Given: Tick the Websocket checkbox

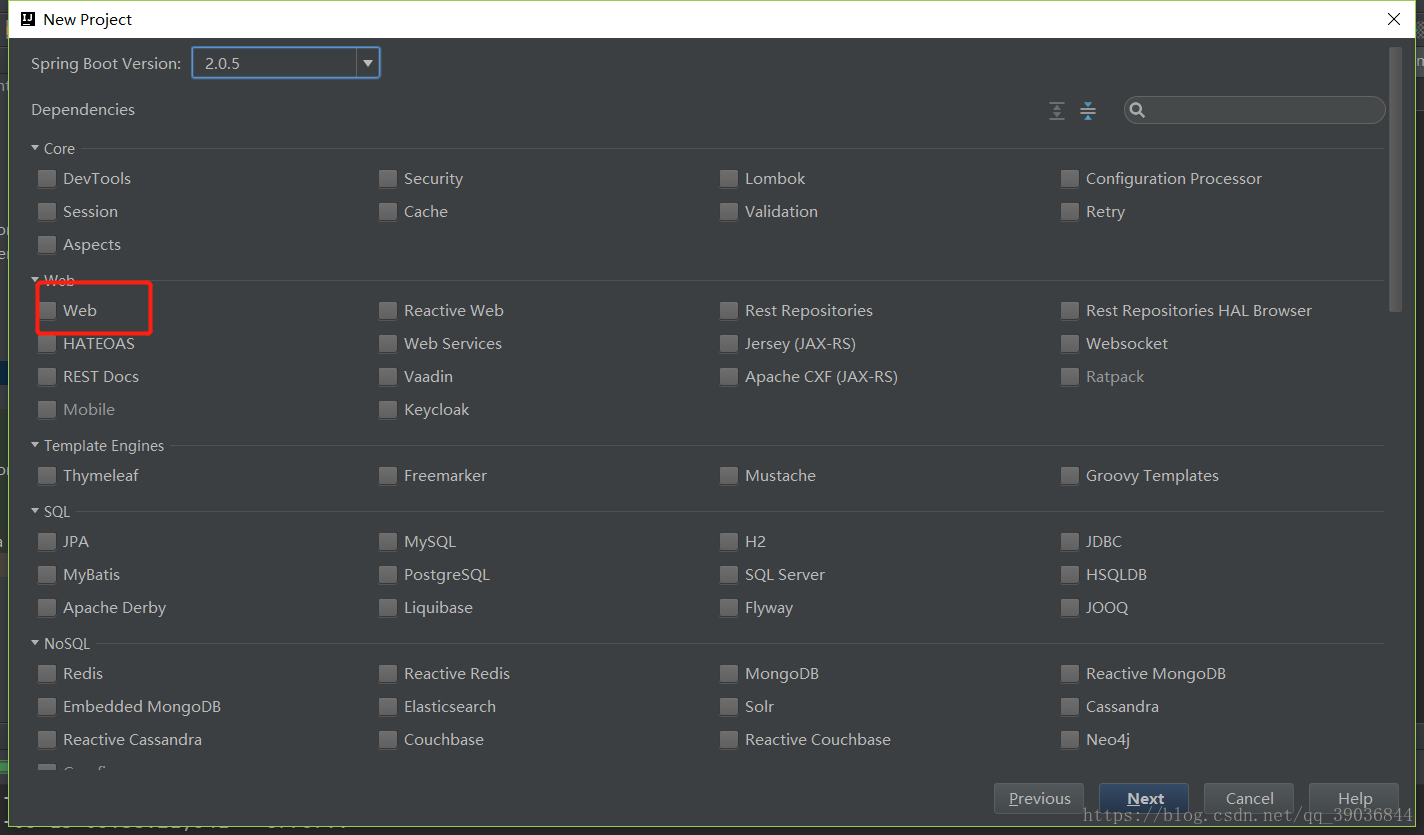Looking at the screenshot, I should (x=1070, y=344).
